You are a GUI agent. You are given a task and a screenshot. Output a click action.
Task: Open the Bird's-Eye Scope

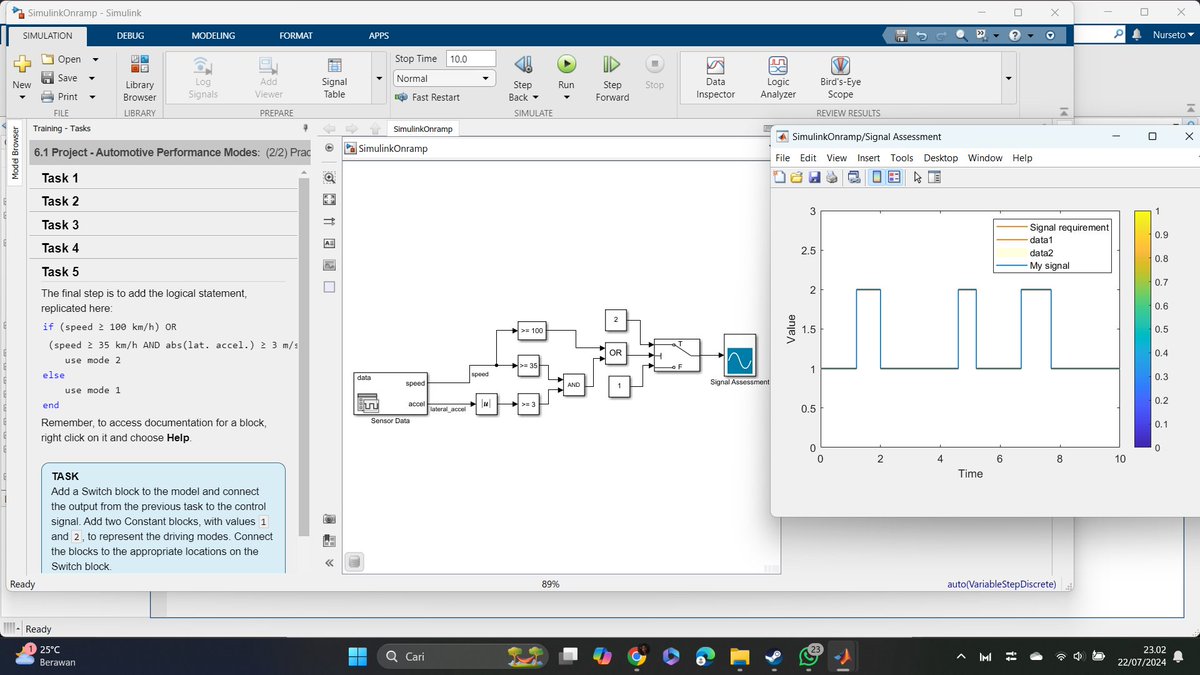840,77
